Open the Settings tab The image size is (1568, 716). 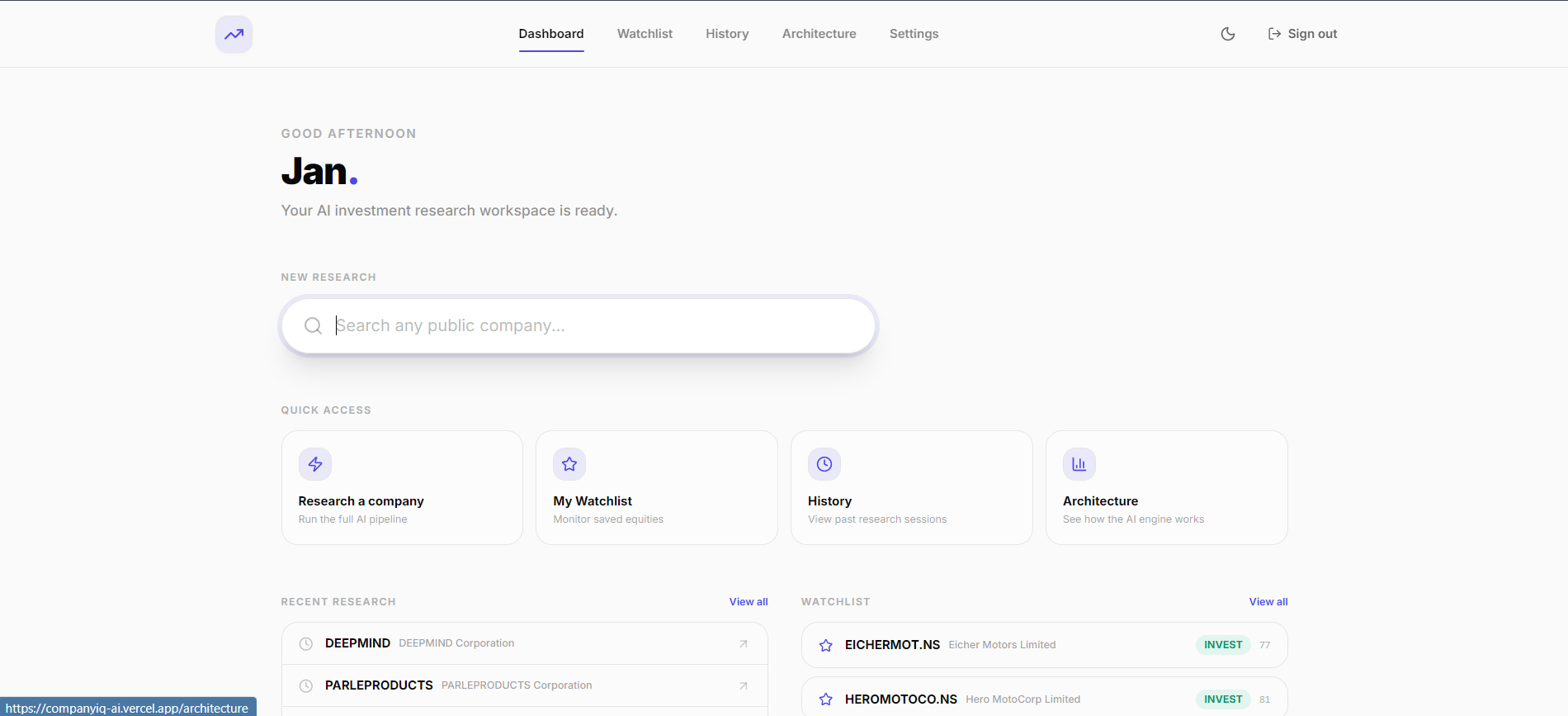[x=914, y=34]
